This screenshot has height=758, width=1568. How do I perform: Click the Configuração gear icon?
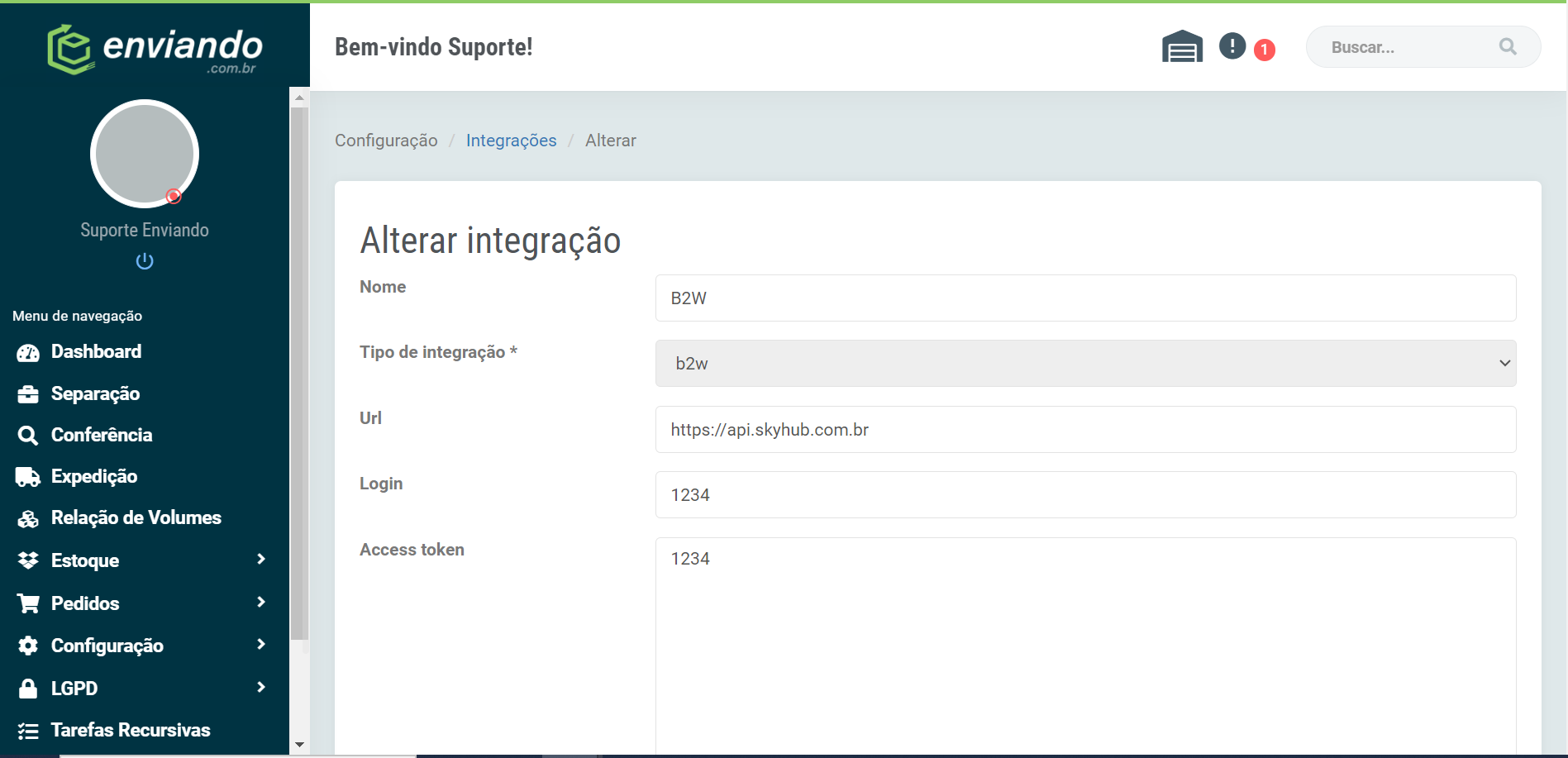tap(28, 646)
